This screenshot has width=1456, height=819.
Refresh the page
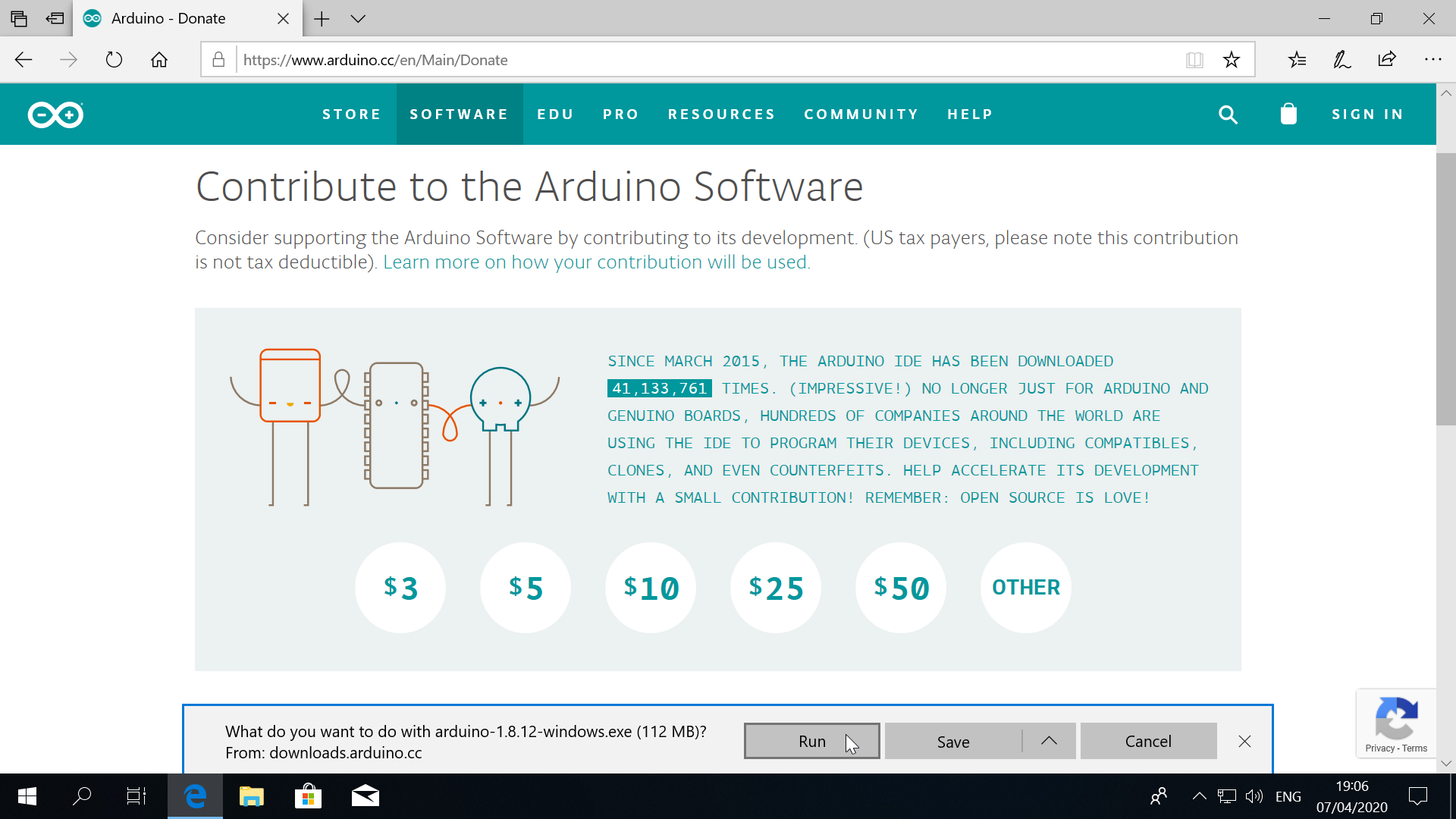pyautogui.click(x=114, y=60)
